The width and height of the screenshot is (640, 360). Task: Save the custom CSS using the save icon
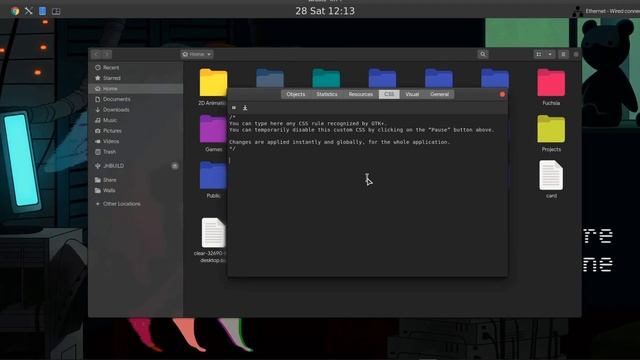[245, 108]
